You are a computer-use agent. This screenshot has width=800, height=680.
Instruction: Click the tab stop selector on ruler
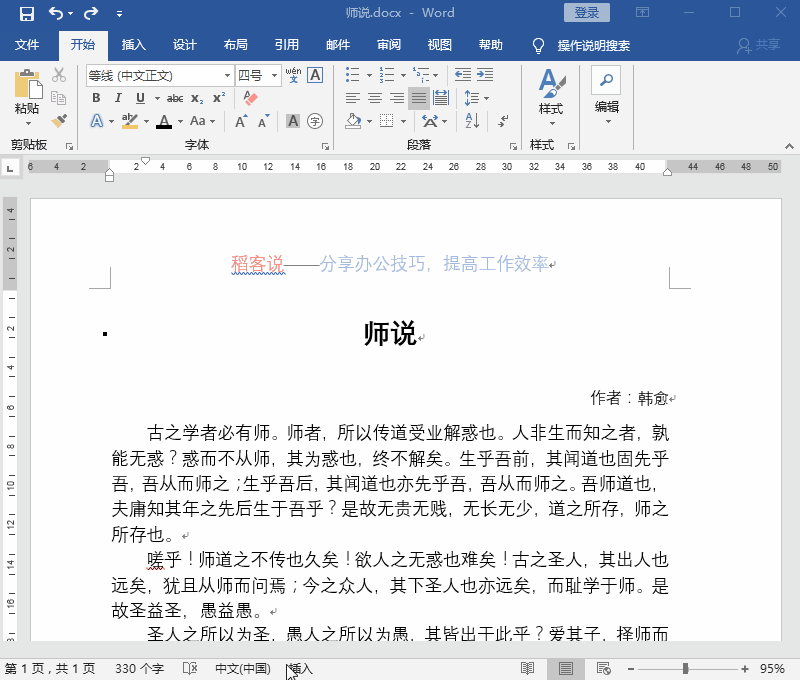10,168
